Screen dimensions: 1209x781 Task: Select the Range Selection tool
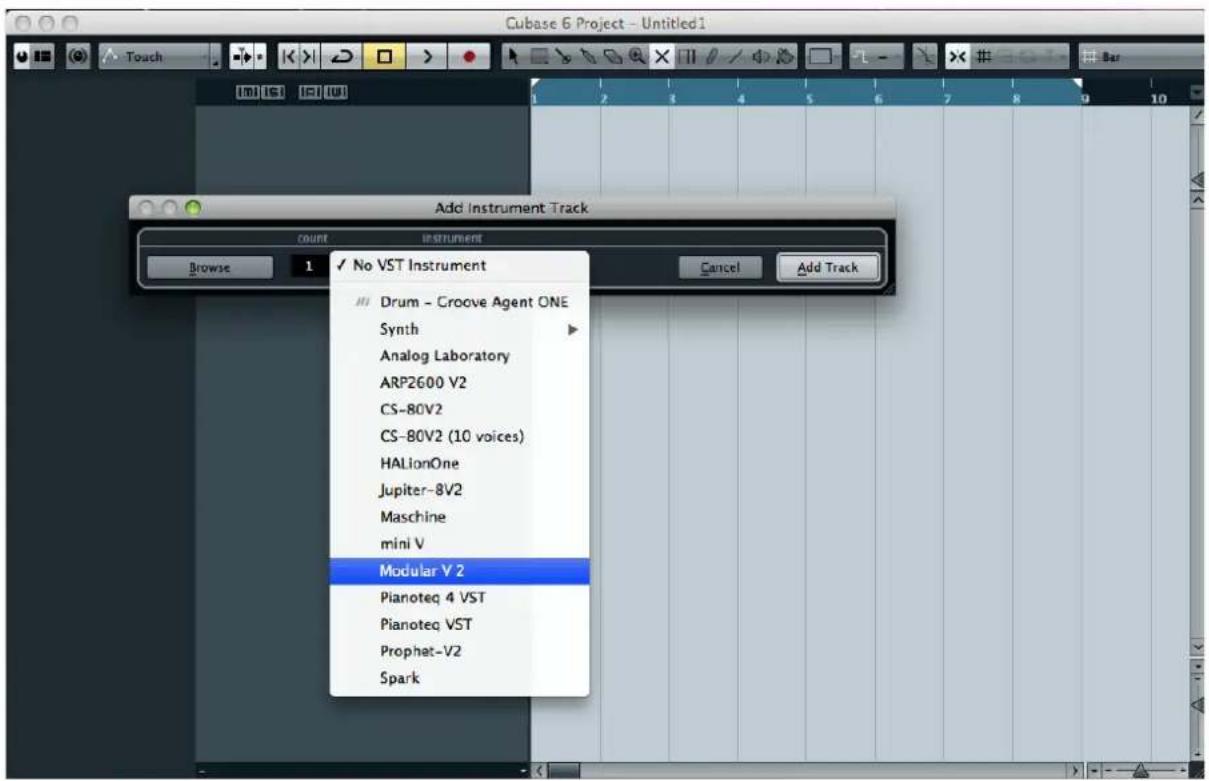coord(539,56)
